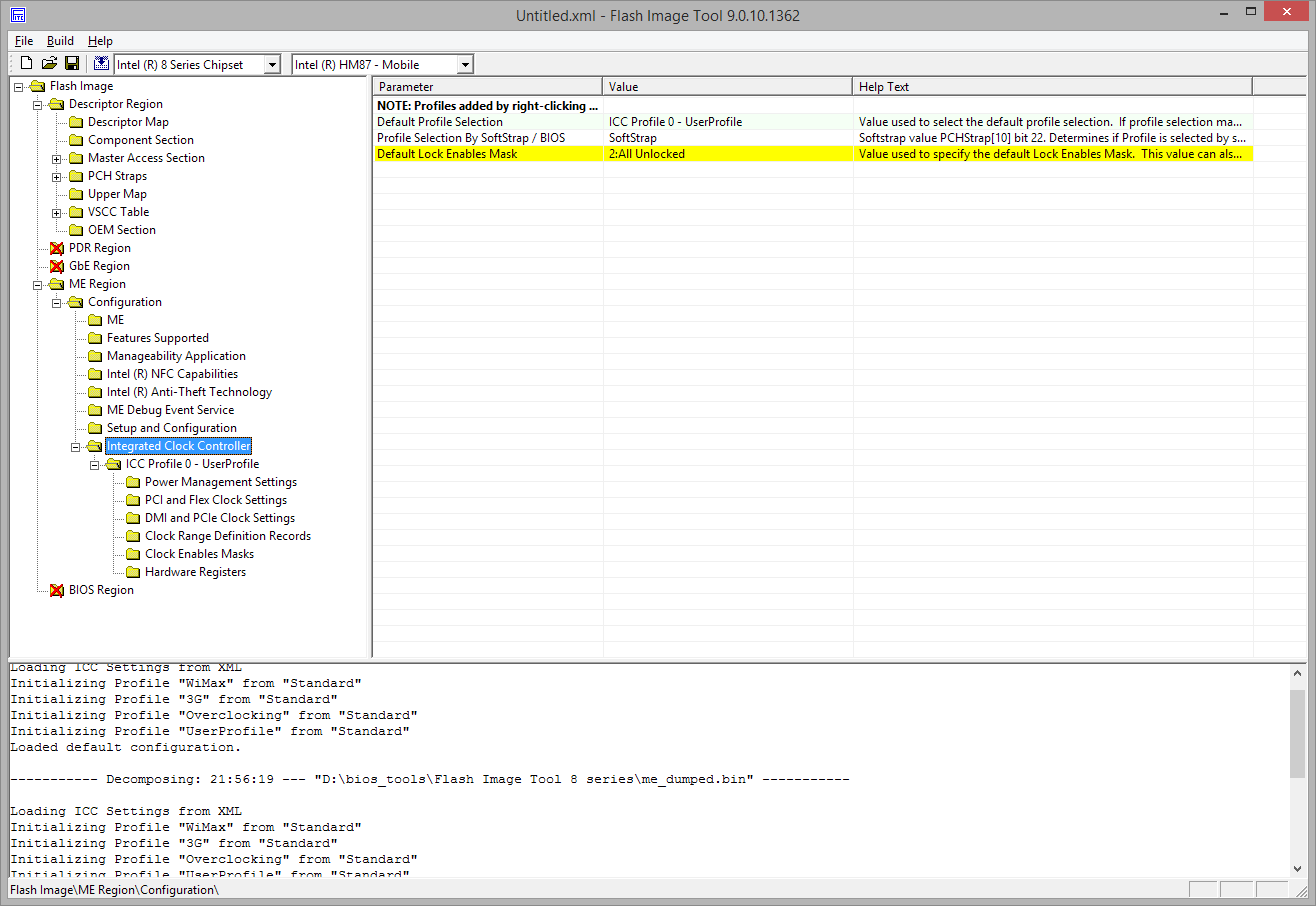Click the Clock Enables Masks folder icon
The height and width of the screenshot is (906, 1316).
[x=133, y=554]
